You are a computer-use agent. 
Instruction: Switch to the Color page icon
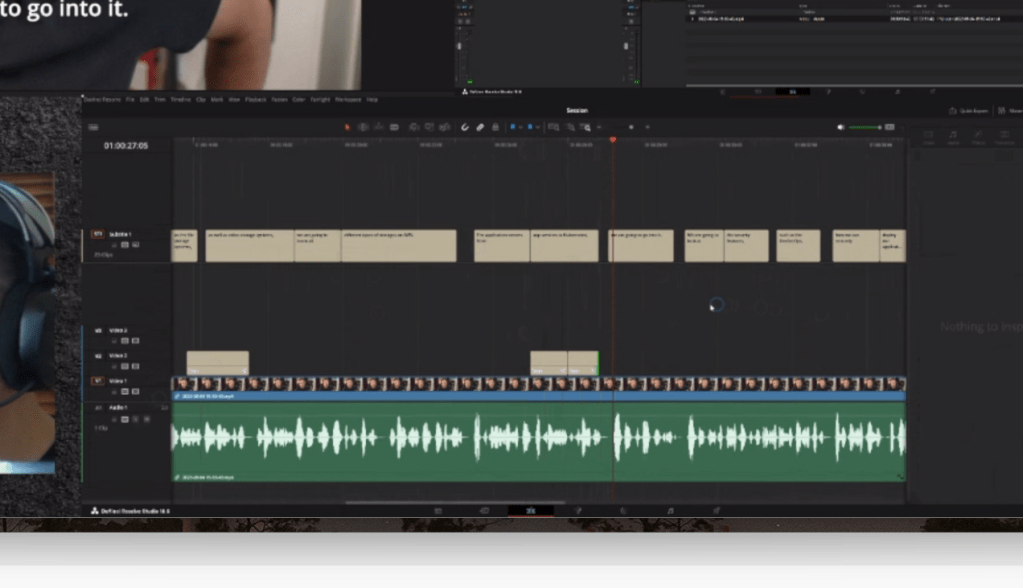[x=624, y=511]
